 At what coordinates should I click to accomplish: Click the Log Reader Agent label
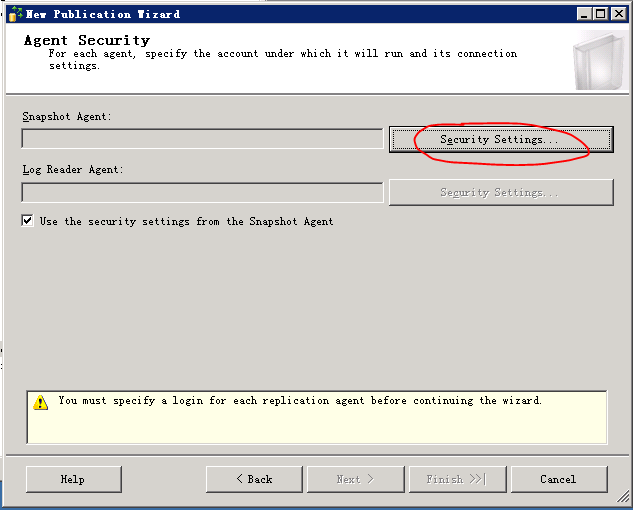pyautogui.click(x=73, y=170)
